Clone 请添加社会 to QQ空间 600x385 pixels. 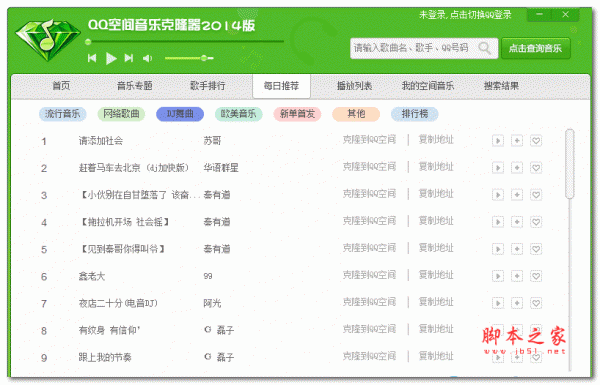tap(369, 140)
